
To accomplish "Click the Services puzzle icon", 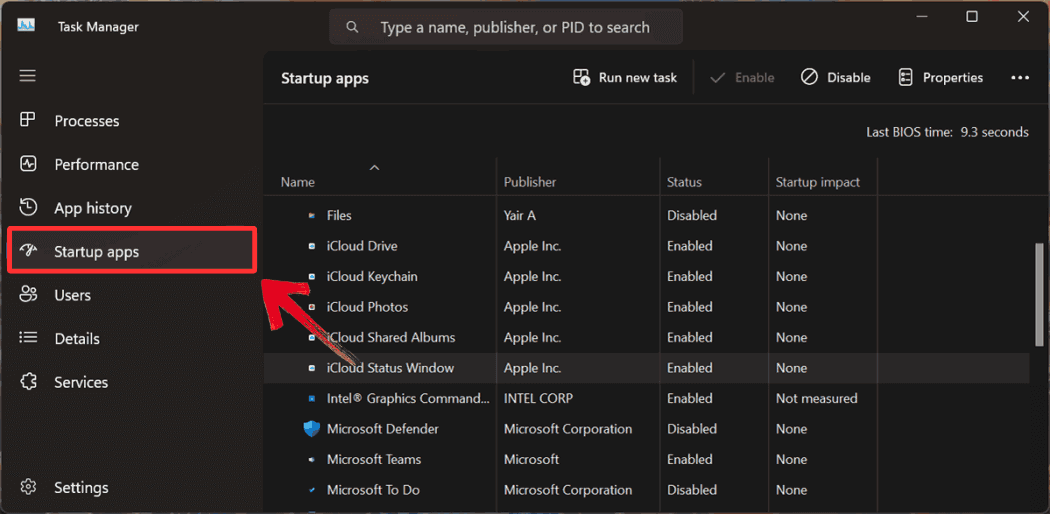I will pos(27,381).
